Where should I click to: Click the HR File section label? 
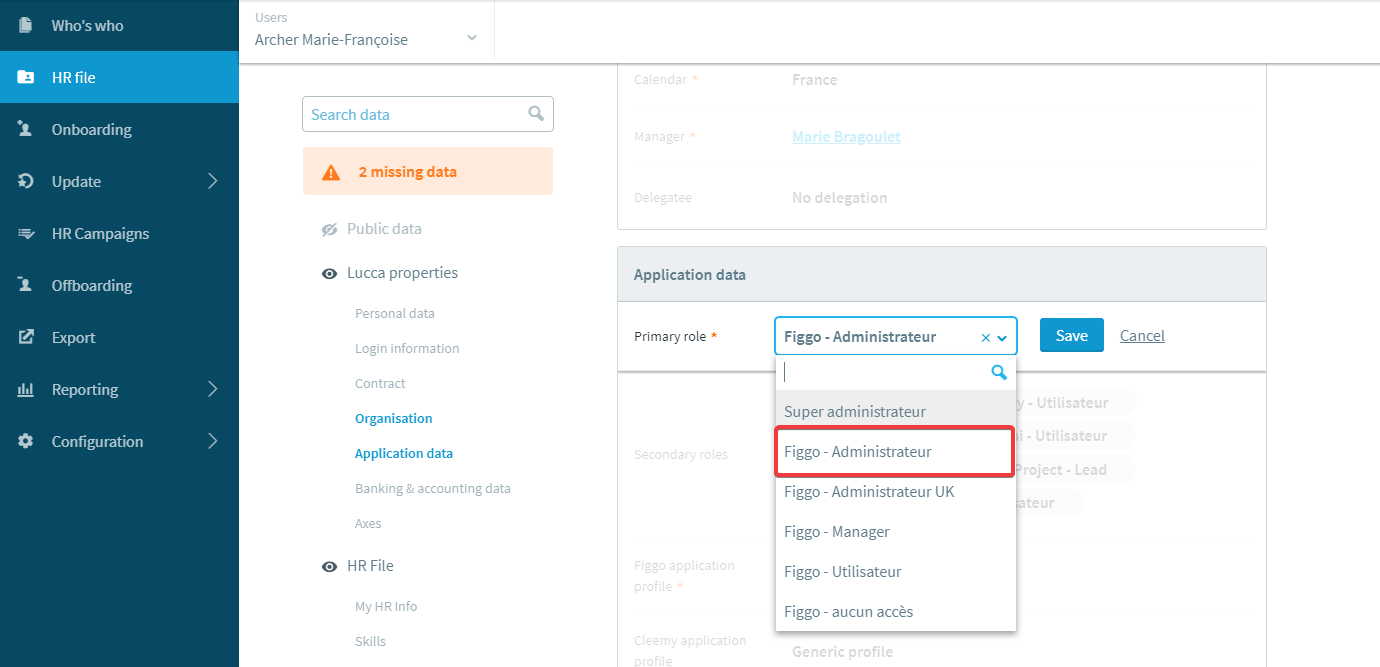(x=370, y=566)
